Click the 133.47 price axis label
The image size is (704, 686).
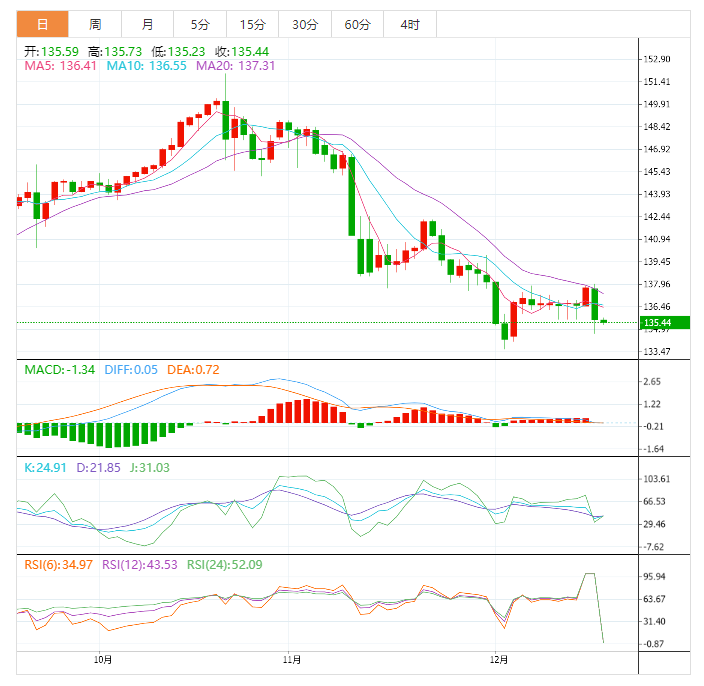pyautogui.click(x=657, y=352)
